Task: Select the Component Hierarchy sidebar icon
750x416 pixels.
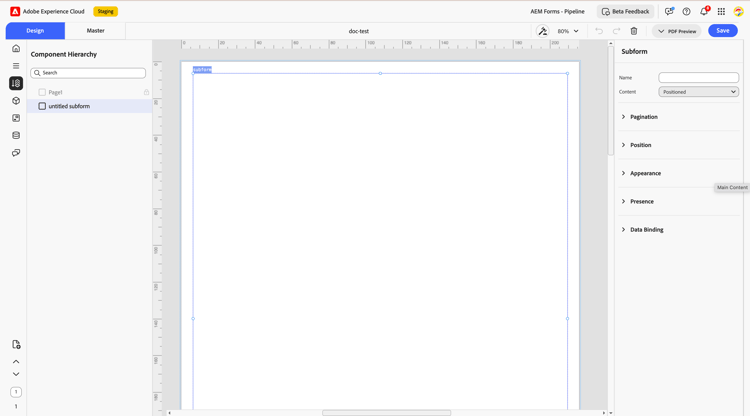Action: [16, 83]
